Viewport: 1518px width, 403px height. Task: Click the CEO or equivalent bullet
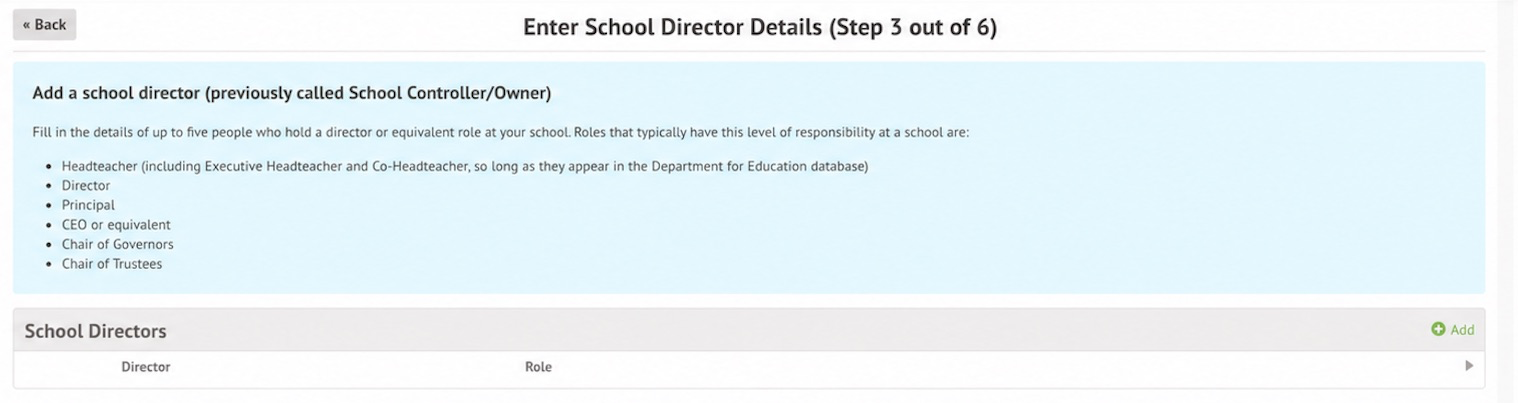tap(116, 225)
